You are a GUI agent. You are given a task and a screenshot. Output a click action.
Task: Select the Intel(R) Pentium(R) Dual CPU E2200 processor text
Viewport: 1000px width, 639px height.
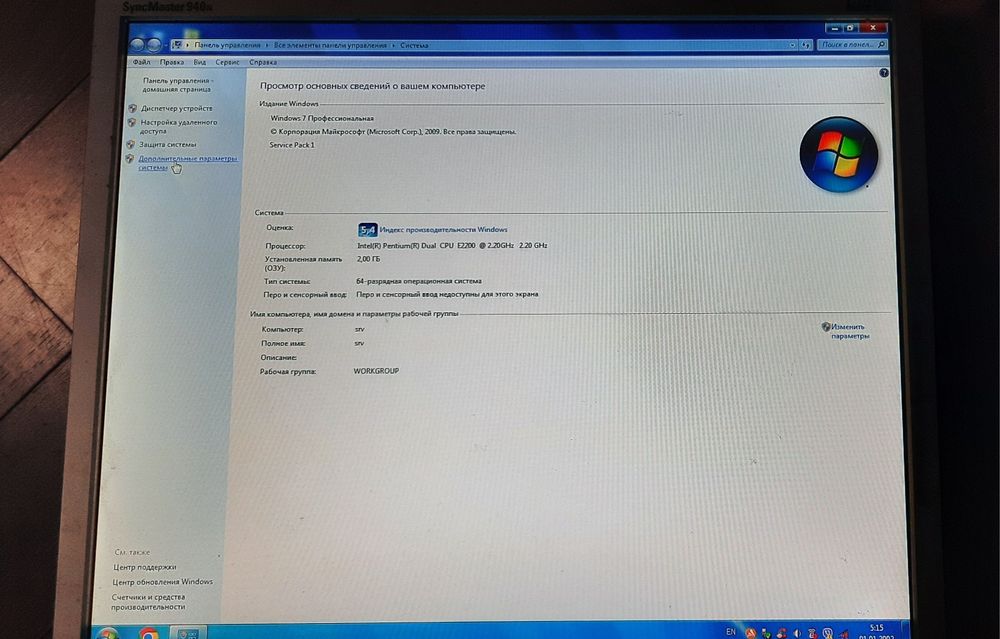pyautogui.click(x=452, y=246)
